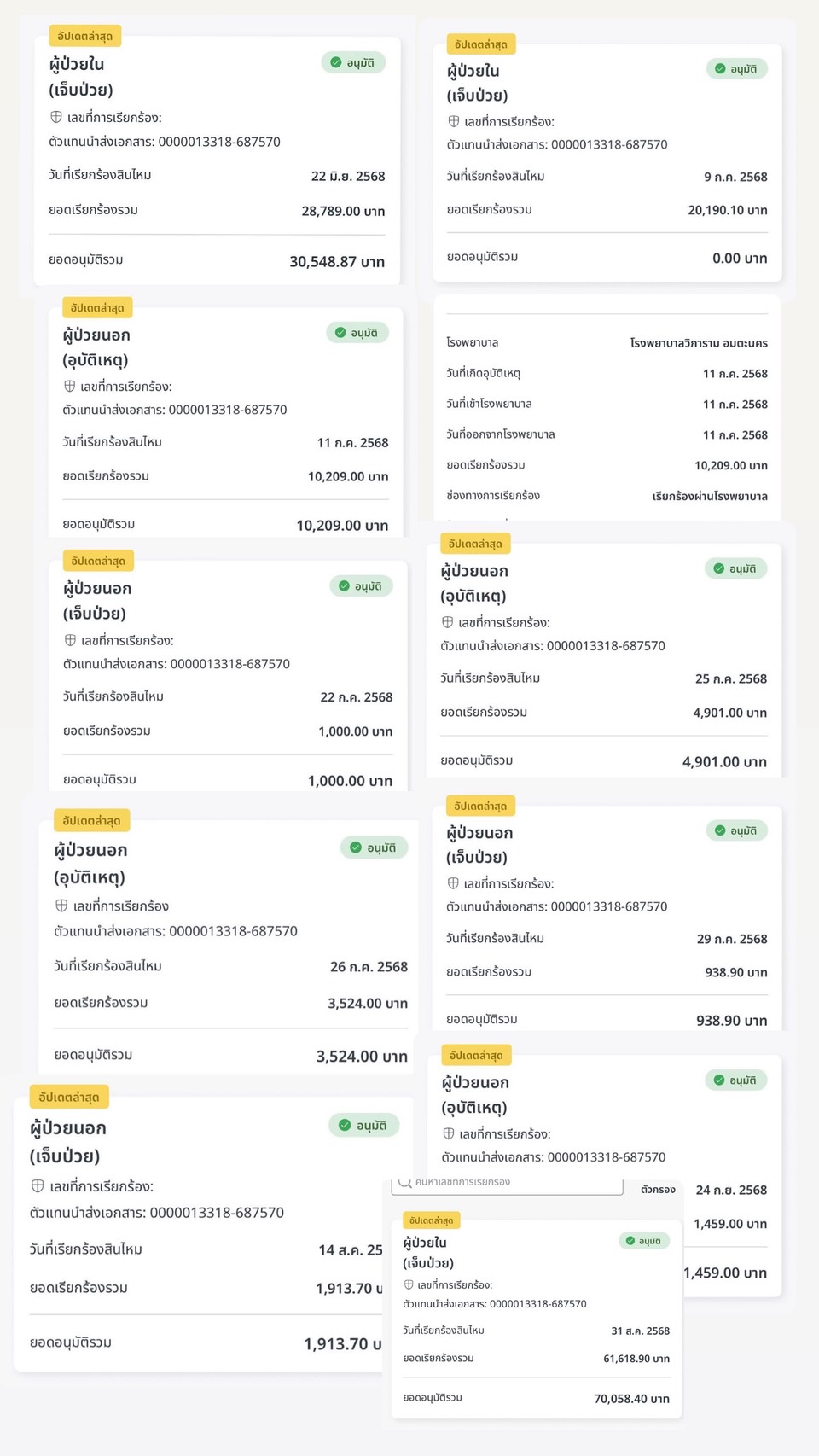Screen dimensions: 819x1456
Task: Click the search magnifier icon in the claim search box
Action: (405, 1182)
